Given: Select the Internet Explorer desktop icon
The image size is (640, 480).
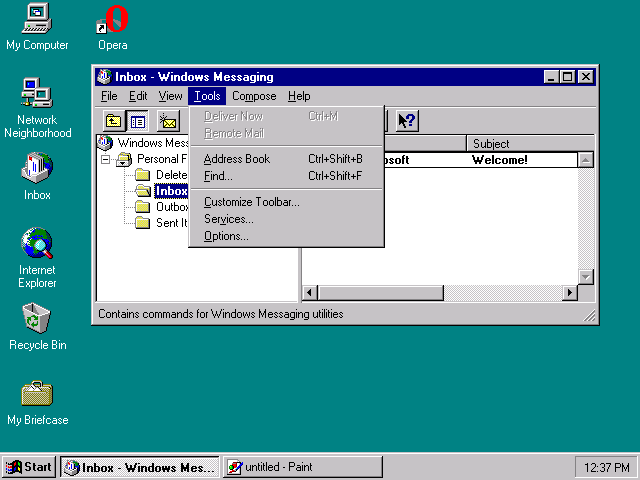Looking at the screenshot, I should point(37,258).
